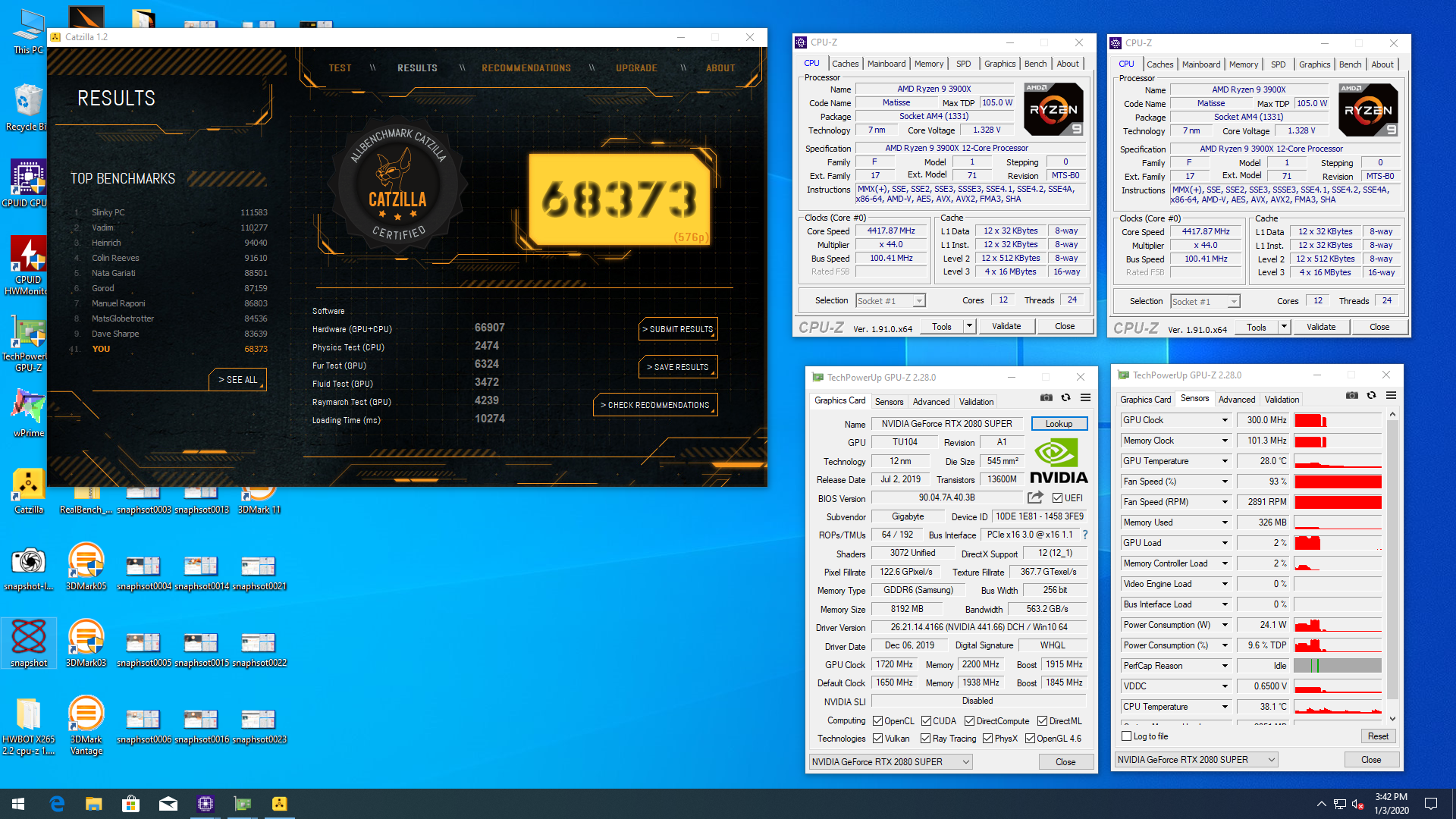Click Lookup button in GPU-Z

pyautogui.click(x=1059, y=424)
